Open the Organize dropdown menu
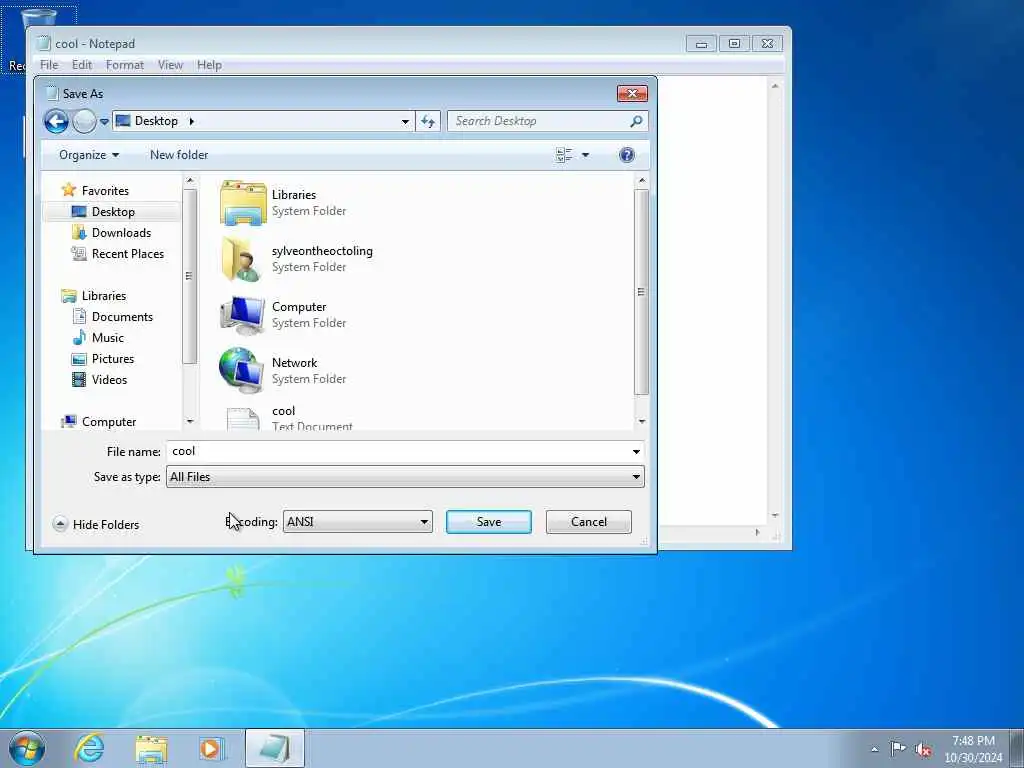1024x768 pixels. pos(89,155)
